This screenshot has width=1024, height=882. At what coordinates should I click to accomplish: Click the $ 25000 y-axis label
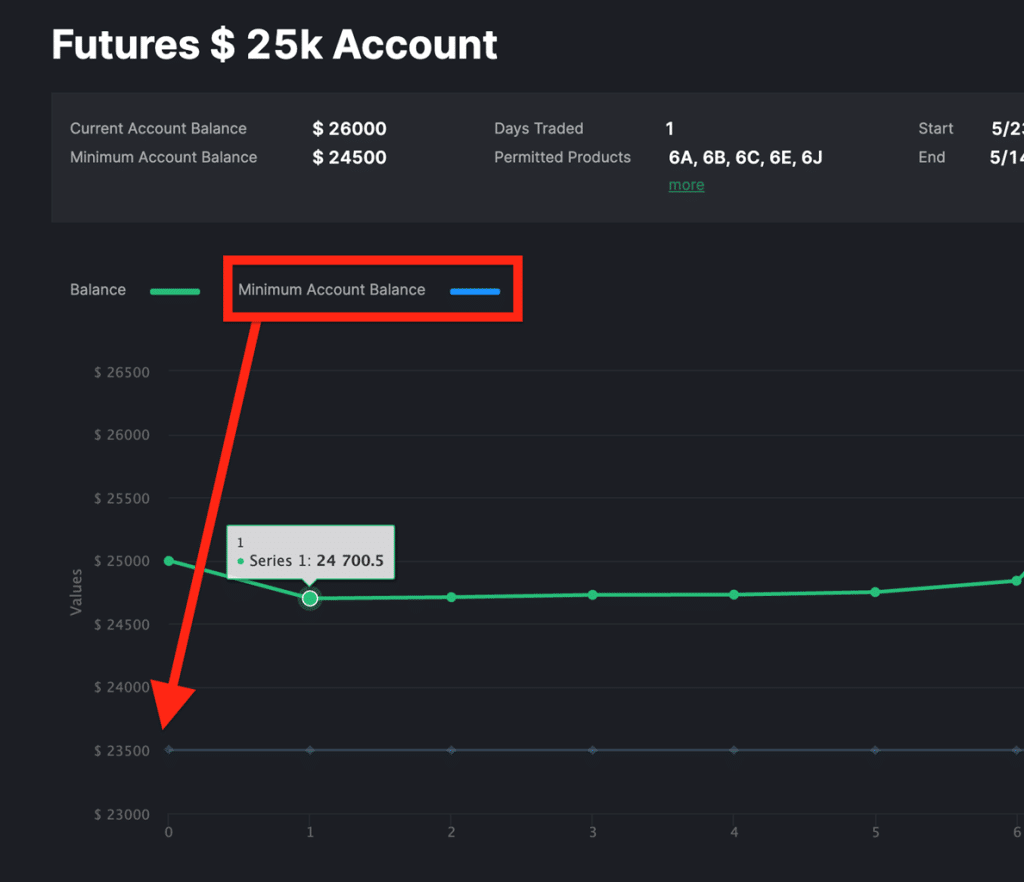[x=122, y=561]
